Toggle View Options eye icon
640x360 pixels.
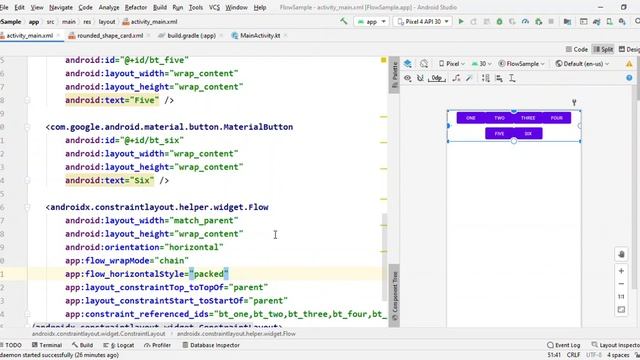point(407,78)
